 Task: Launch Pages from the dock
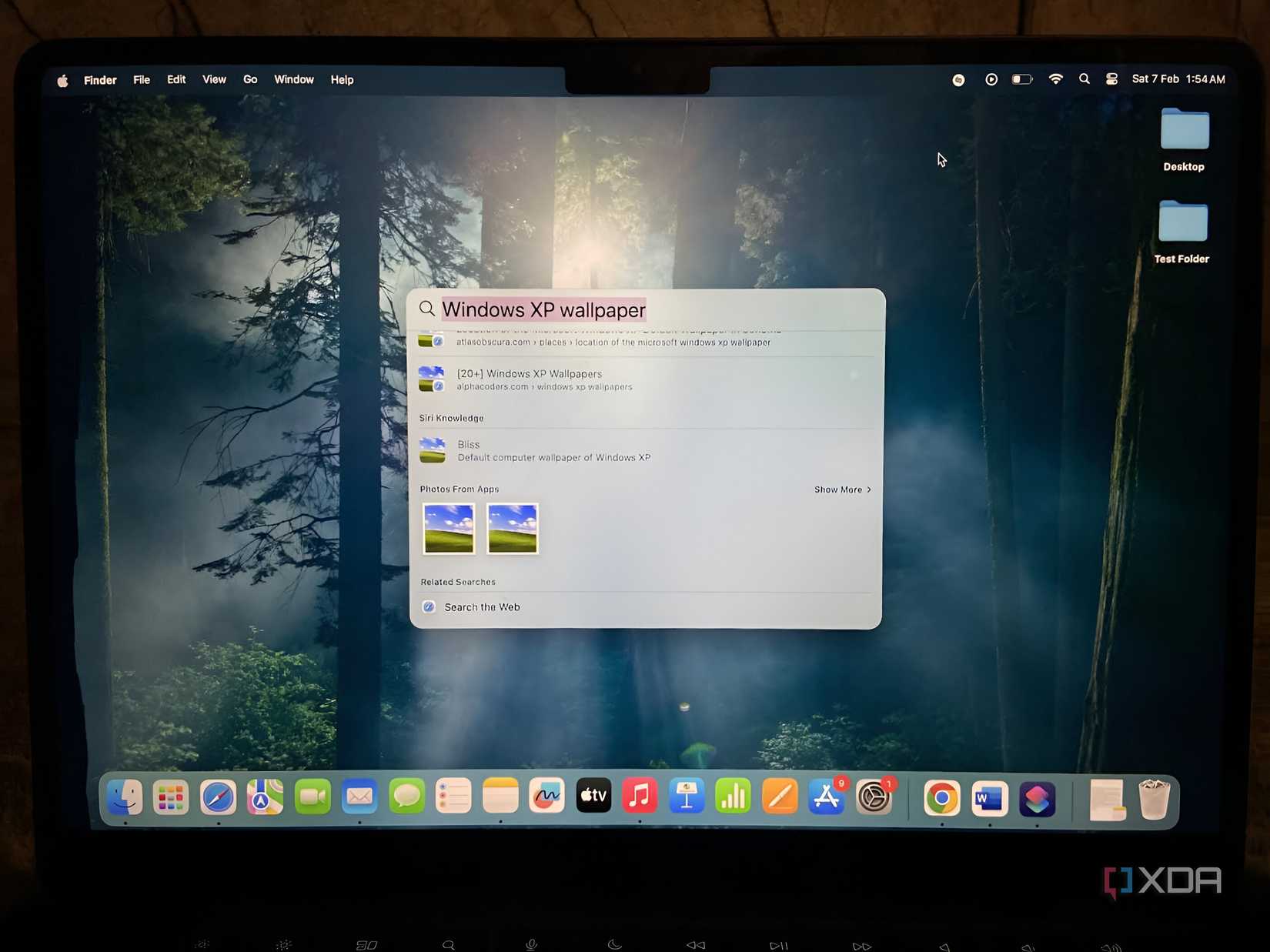pyautogui.click(x=780, y=797)
